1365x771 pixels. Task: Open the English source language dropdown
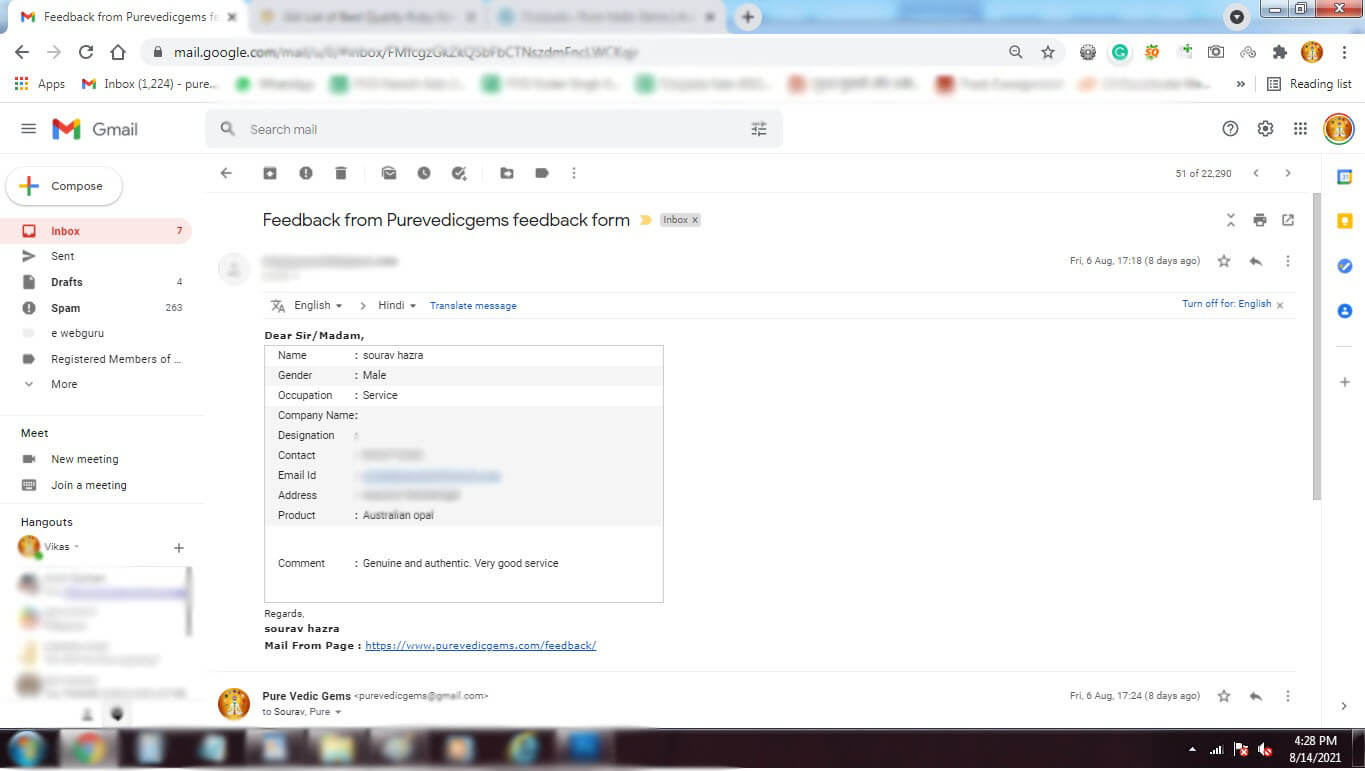[318, 306]
